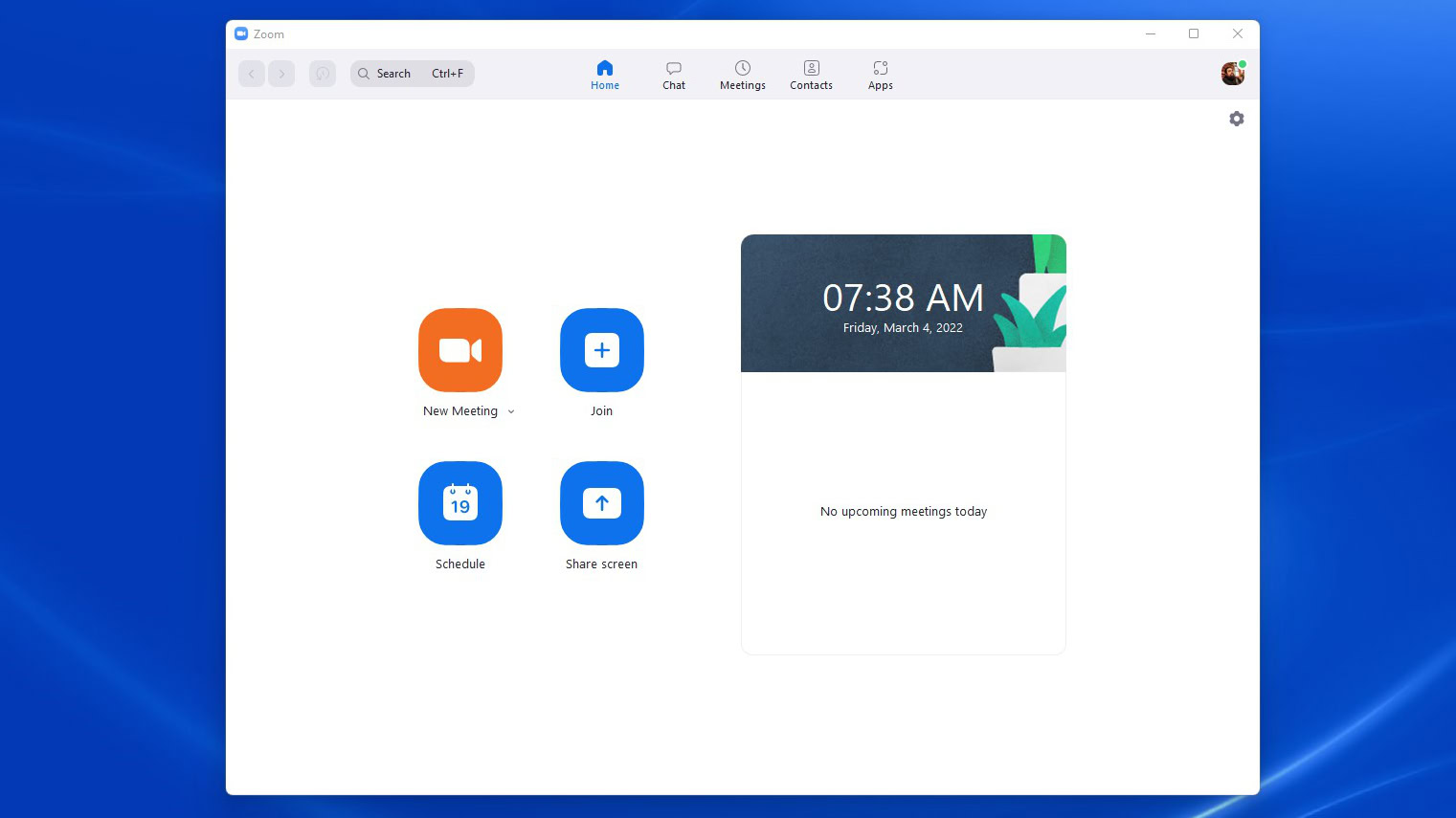Click the Zoom logo in the title bar
The width and height of the screenshot is (1456, 818).
[241, 33]
